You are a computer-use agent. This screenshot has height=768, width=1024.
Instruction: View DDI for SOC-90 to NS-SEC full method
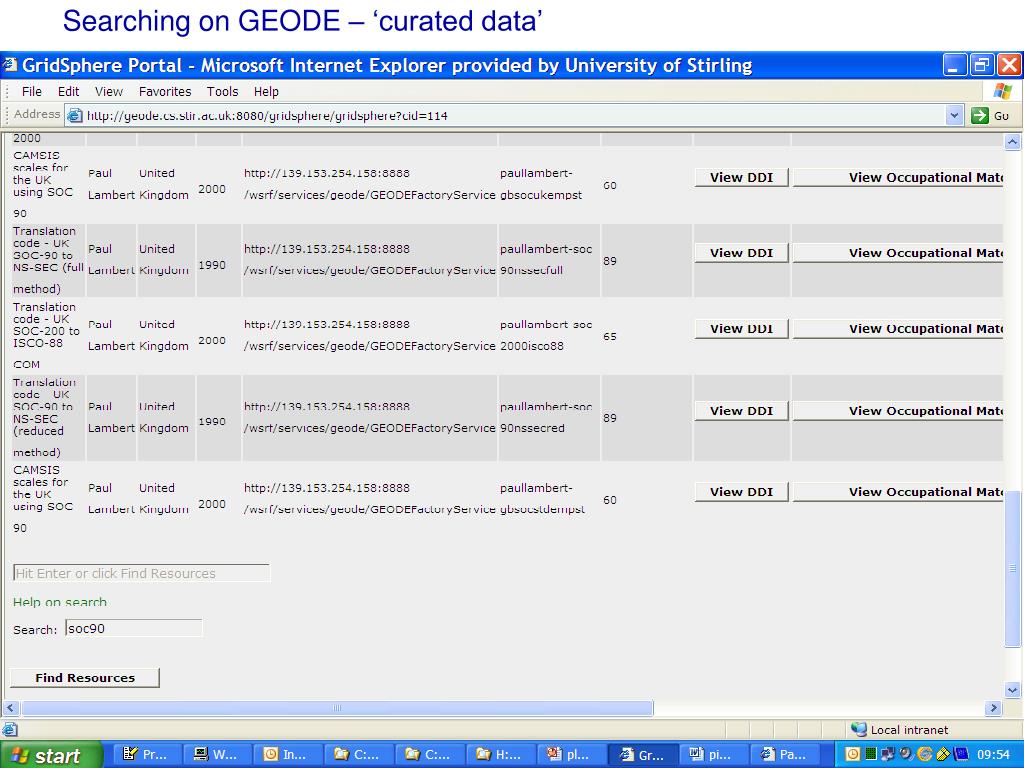point(741,253)
